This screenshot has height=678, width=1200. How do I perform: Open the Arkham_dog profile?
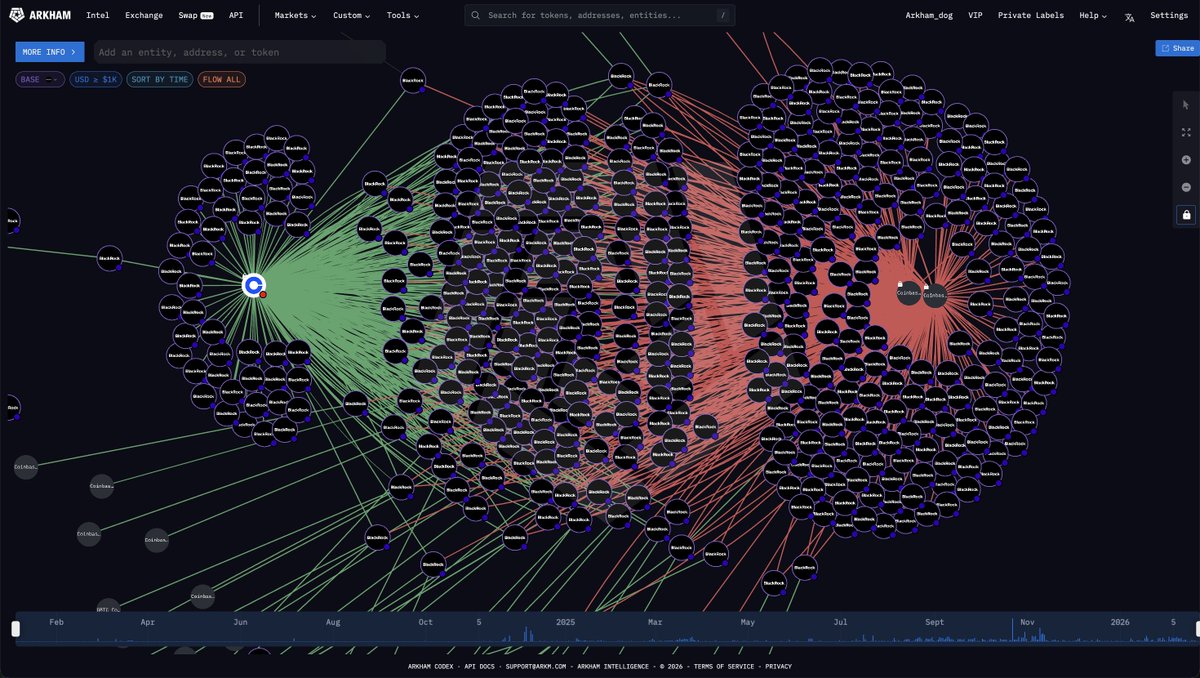[x=929, y=16]
